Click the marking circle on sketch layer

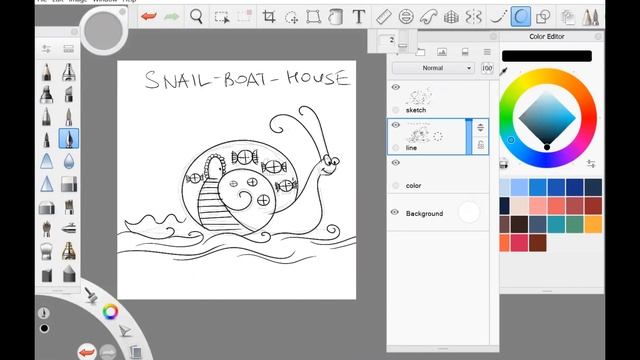pos(396,110)
